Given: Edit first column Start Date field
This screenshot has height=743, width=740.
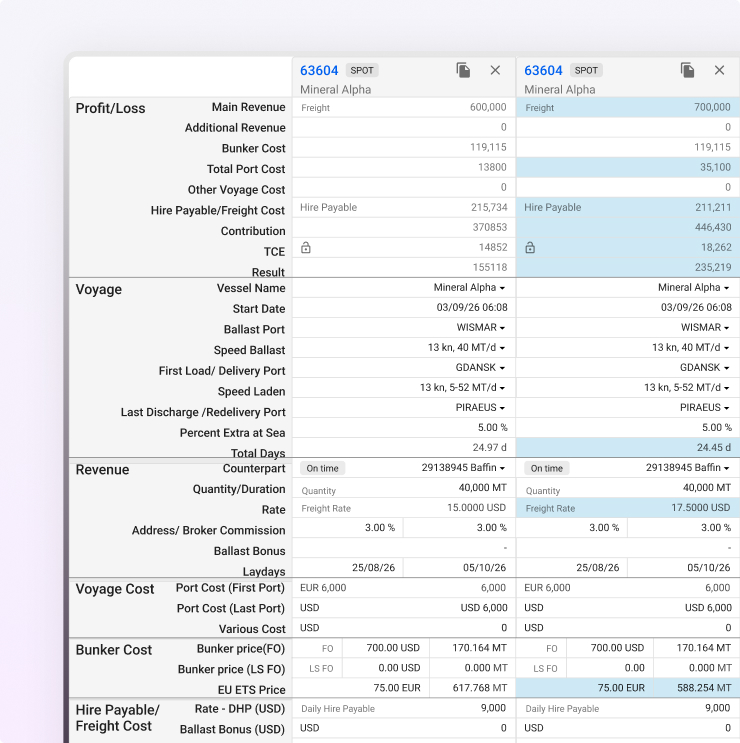Looking at the screenshot, I should pyautogui.click(x=404, y=308).
